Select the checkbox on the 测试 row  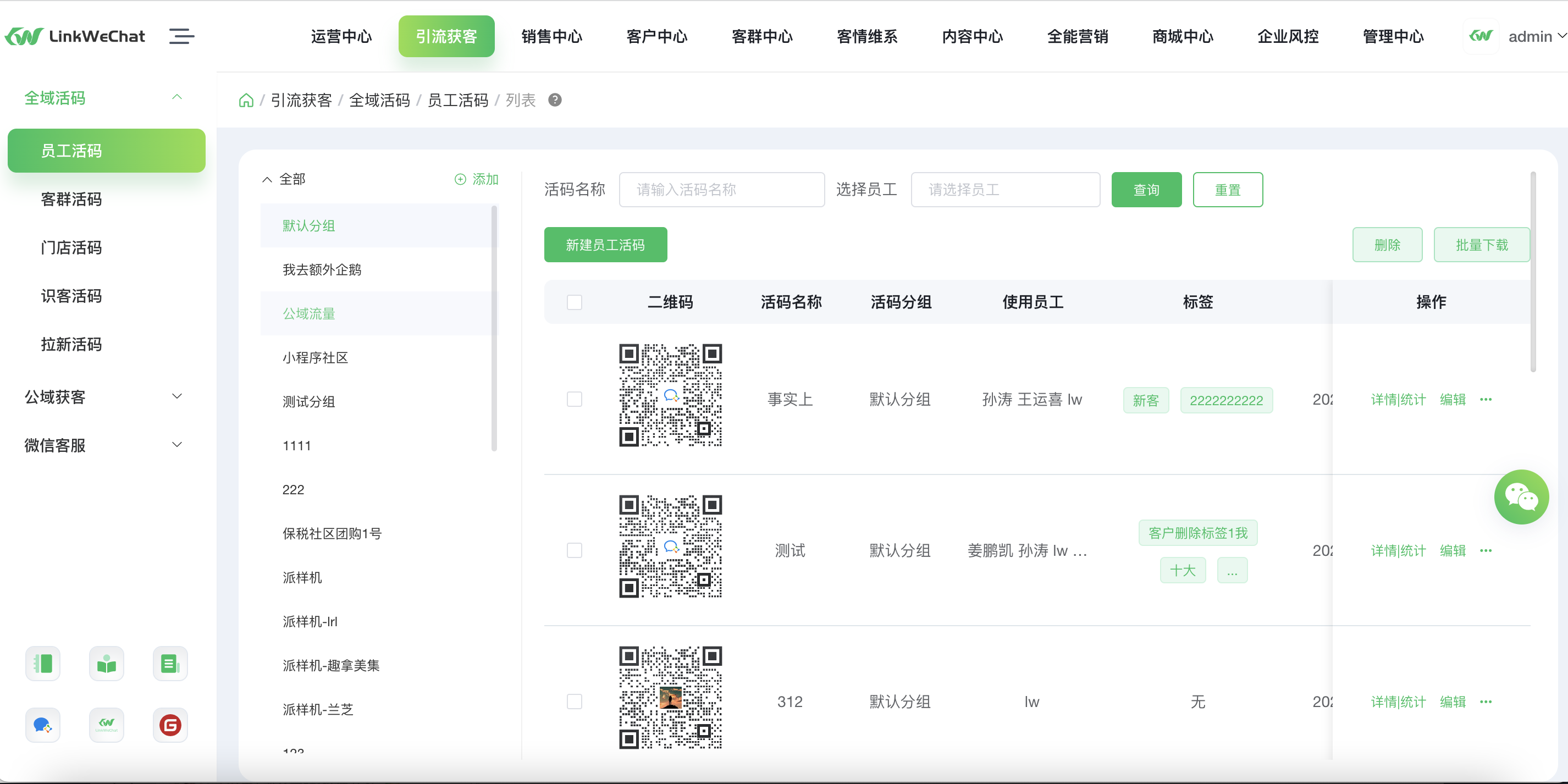(574, 550)
